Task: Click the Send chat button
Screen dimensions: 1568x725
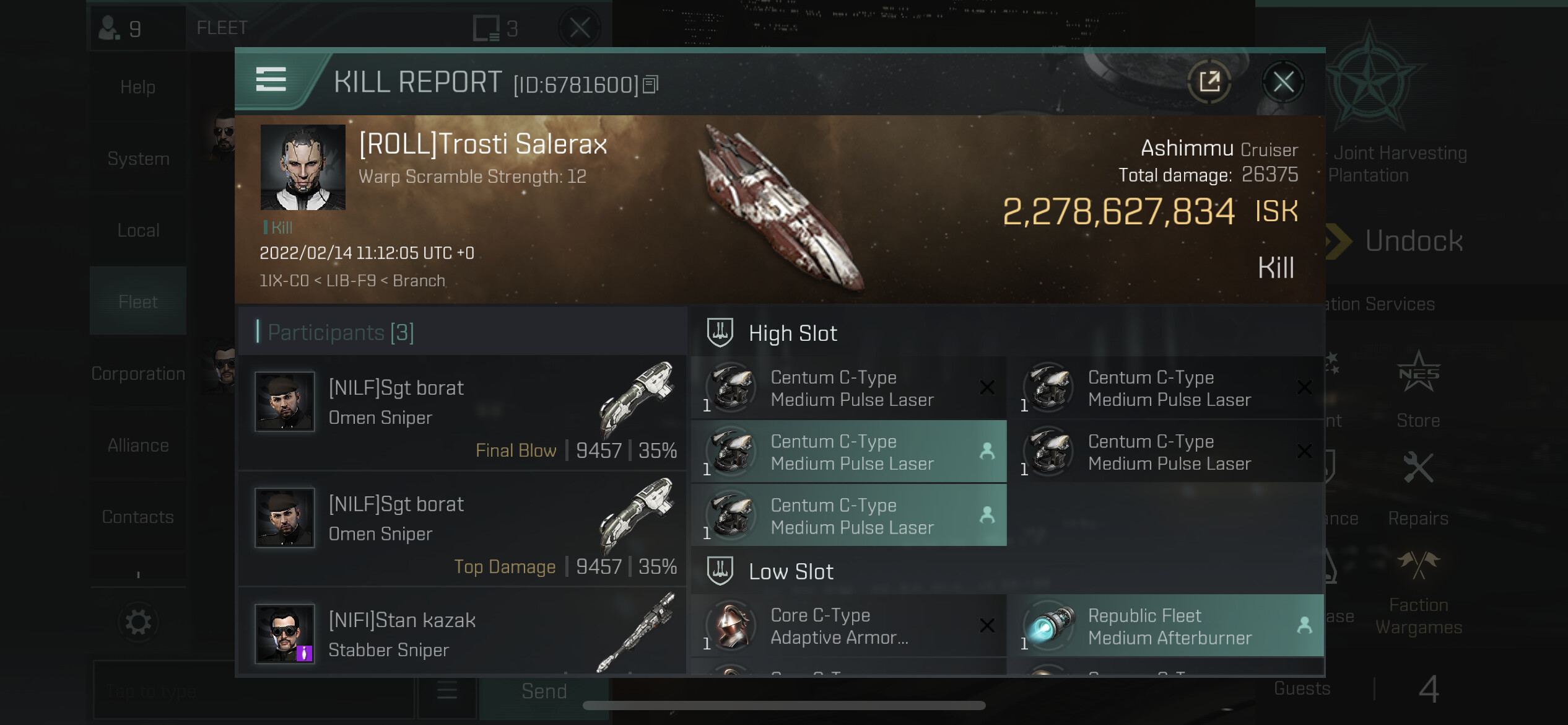Action: pyautogui.click(x=544, y=691)
